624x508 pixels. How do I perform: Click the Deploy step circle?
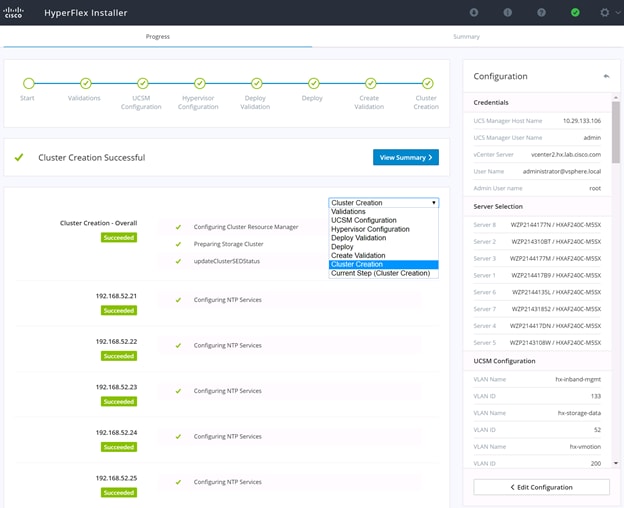tap(314, 83)
